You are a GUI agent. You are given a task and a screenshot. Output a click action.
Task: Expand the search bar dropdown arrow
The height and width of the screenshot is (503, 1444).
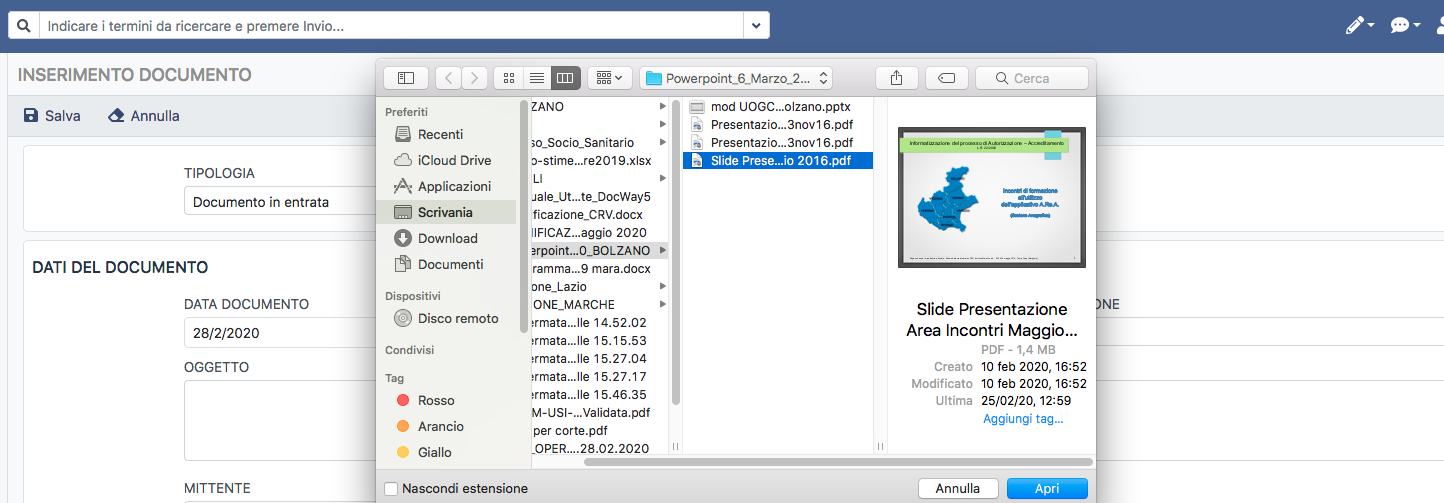click(x=756, y=26)
